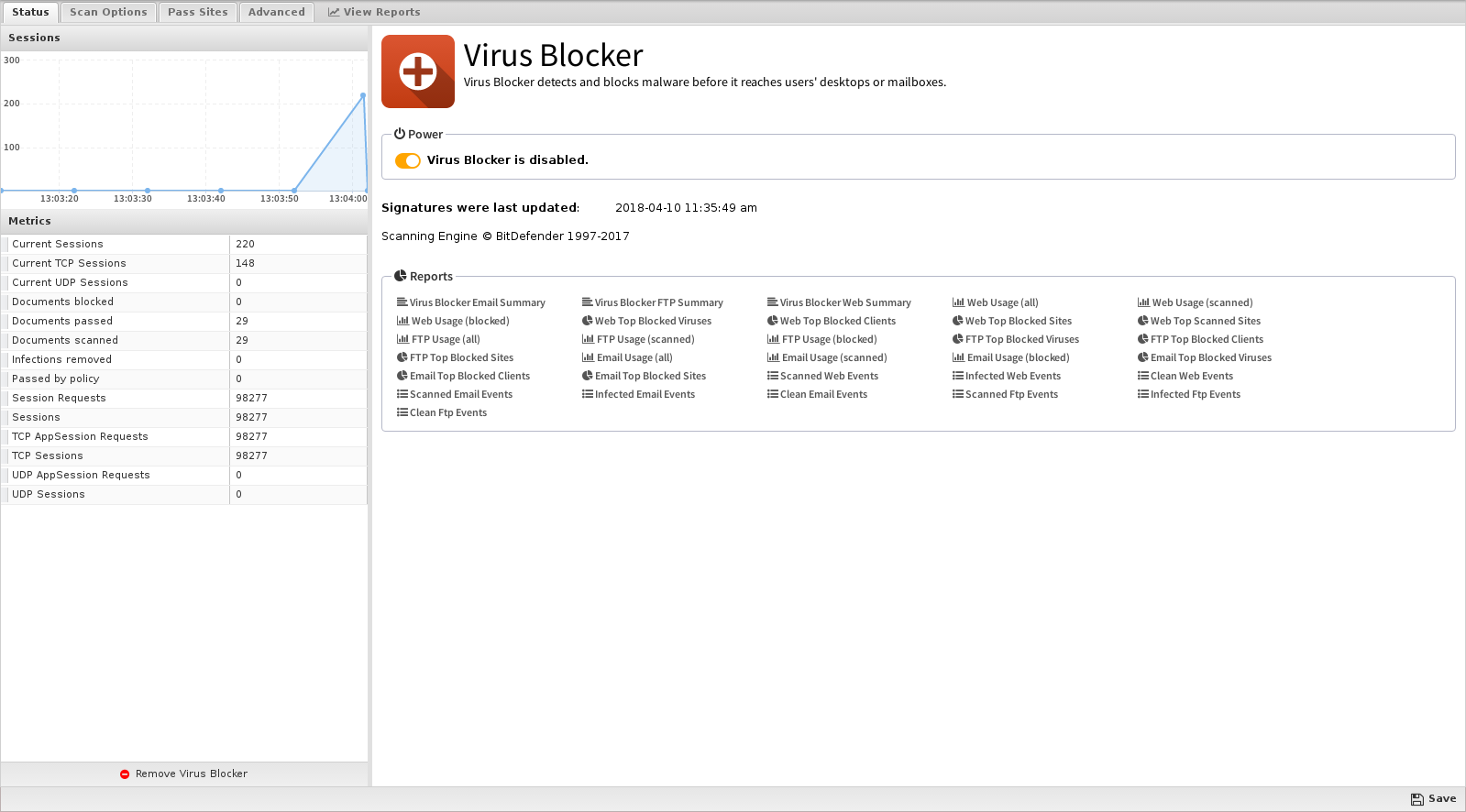Screen dimensions: 1466x812
Task: Click the Virus Blocker Email Summary icon
Action: pos(402,302)
